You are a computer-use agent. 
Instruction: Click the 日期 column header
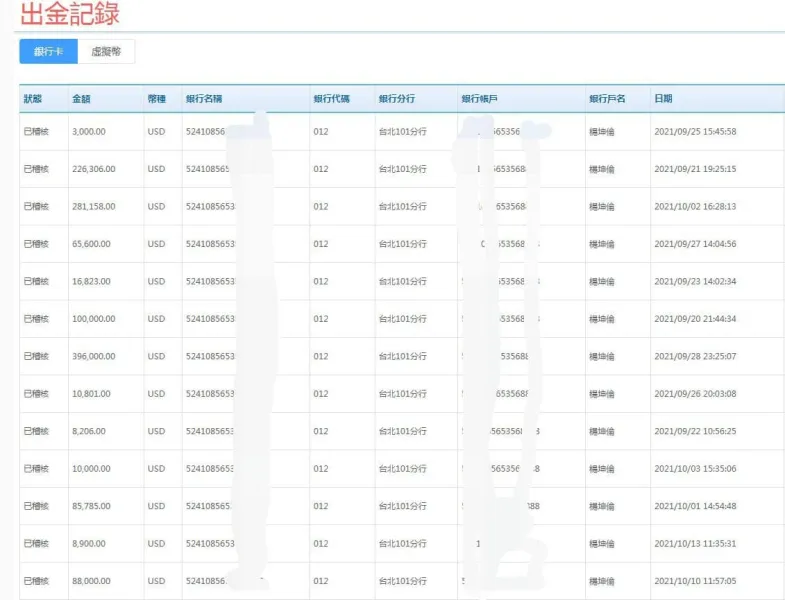tap(663, 99)
